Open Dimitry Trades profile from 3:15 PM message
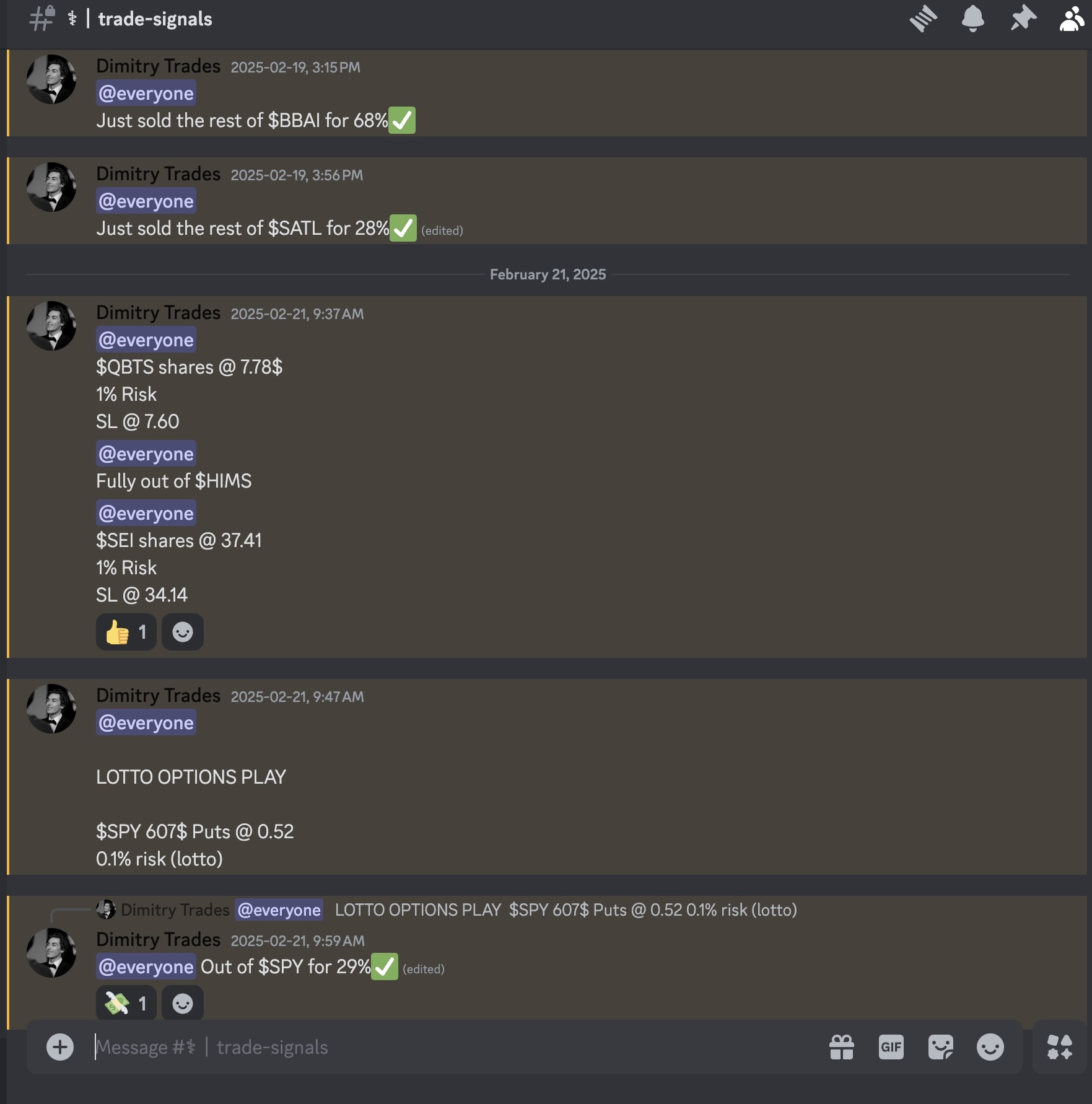Viewport: 1092px width, 1104px height. point(159,66)
